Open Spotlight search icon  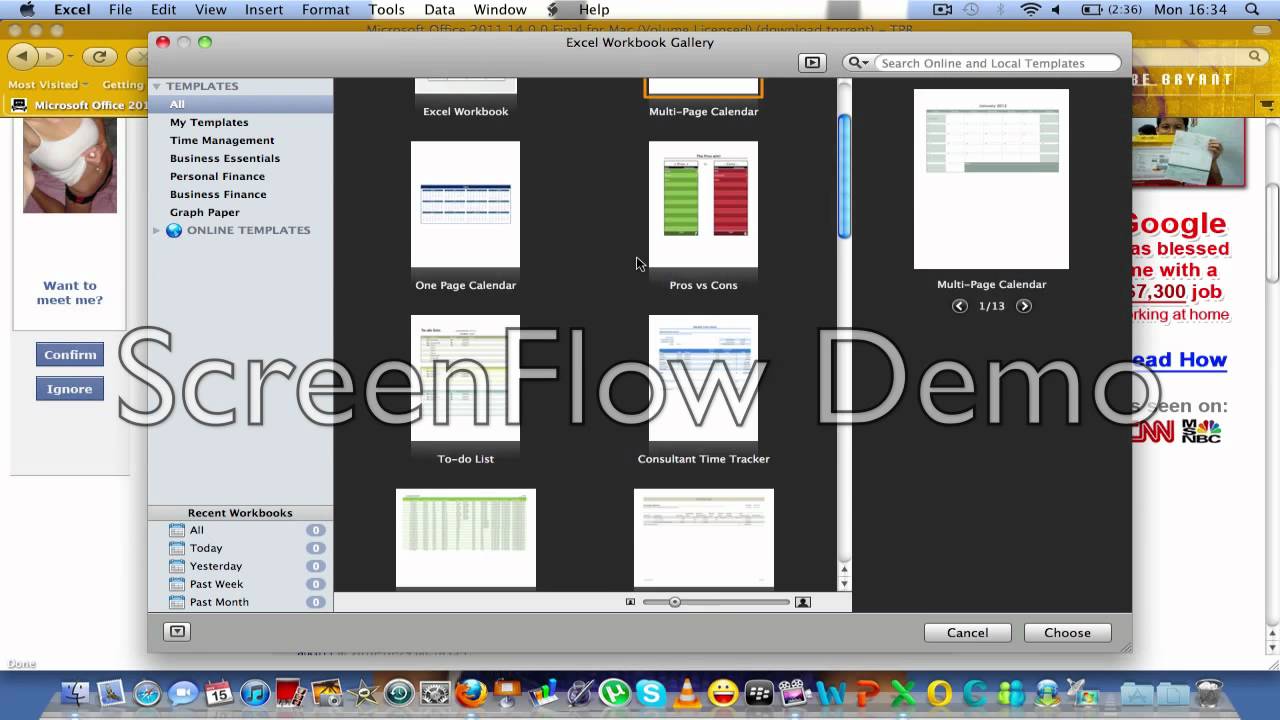coord(1252,10)
